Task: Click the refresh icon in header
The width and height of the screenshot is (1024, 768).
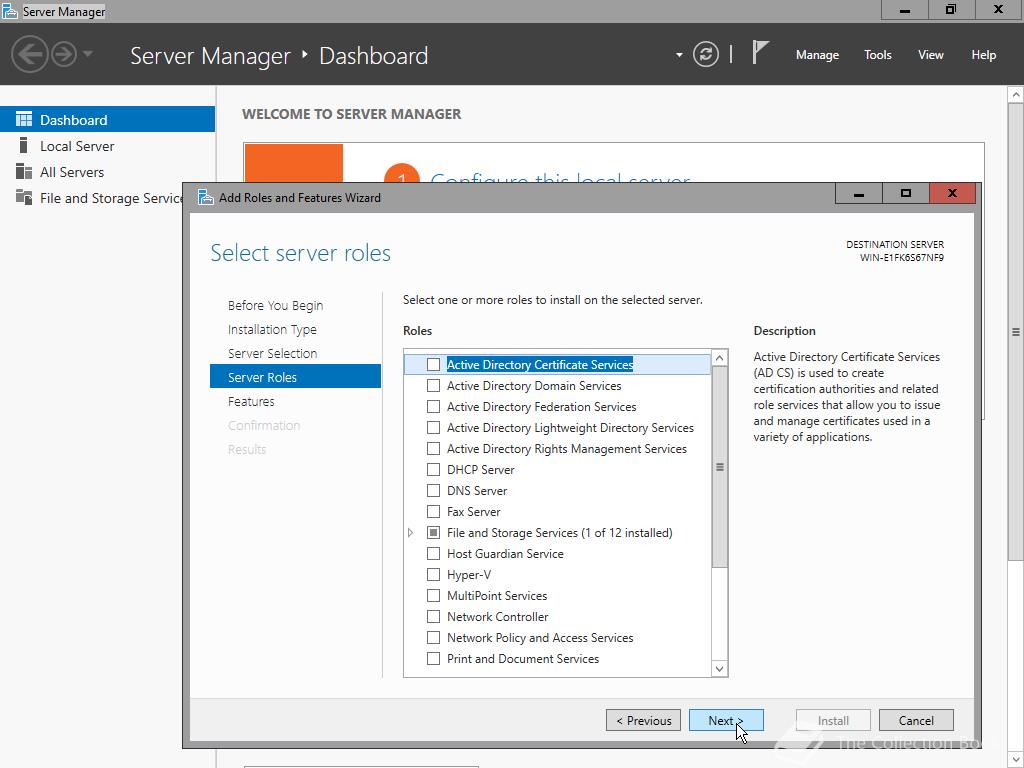Action: [706, 55]
